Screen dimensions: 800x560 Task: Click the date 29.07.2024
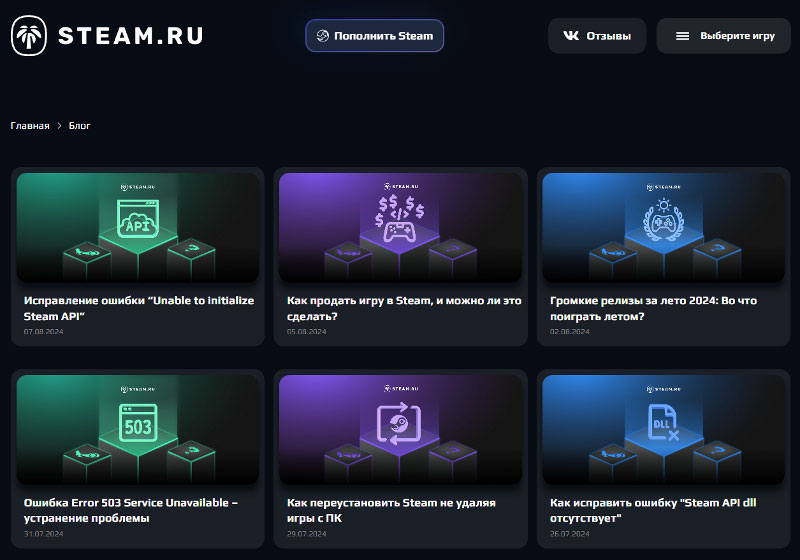tap(307, 534)
